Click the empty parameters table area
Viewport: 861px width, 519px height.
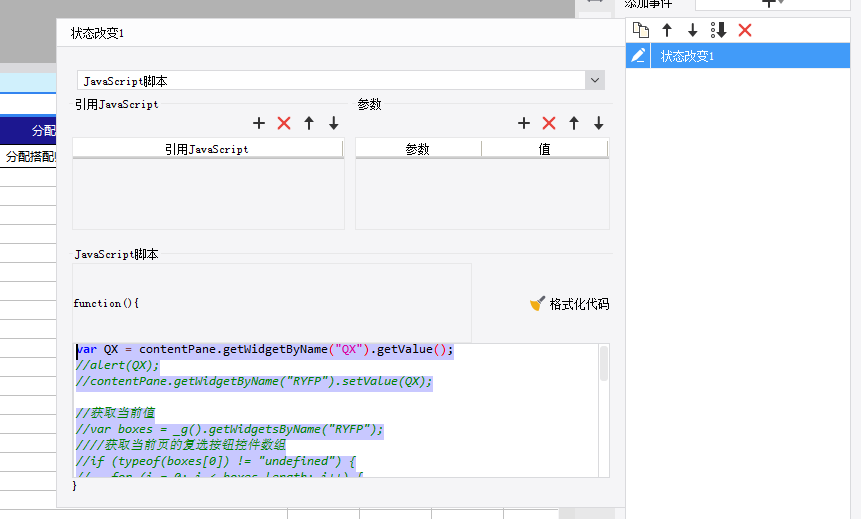[482, 193]
